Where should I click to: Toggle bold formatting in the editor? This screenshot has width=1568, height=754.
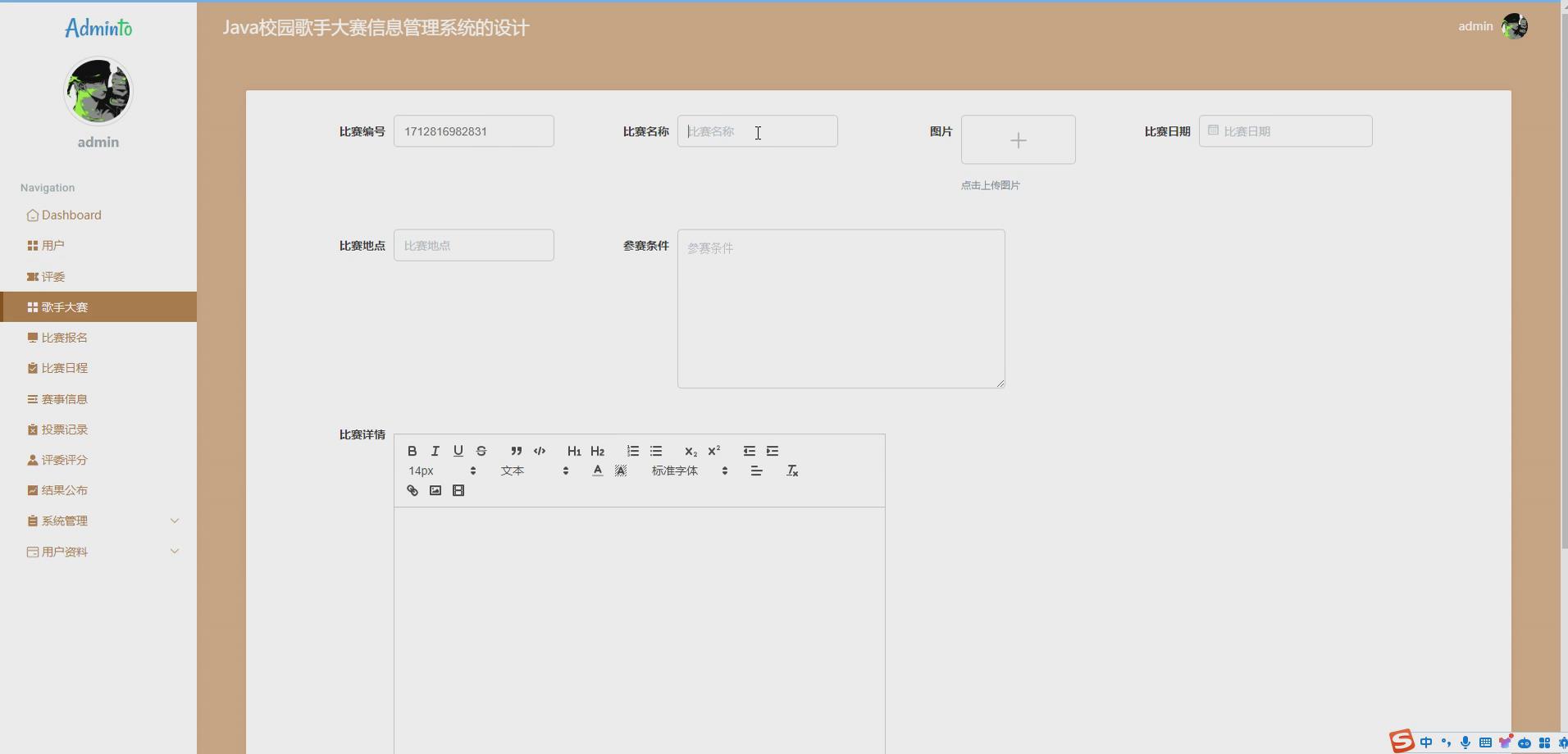coord(413,451)
